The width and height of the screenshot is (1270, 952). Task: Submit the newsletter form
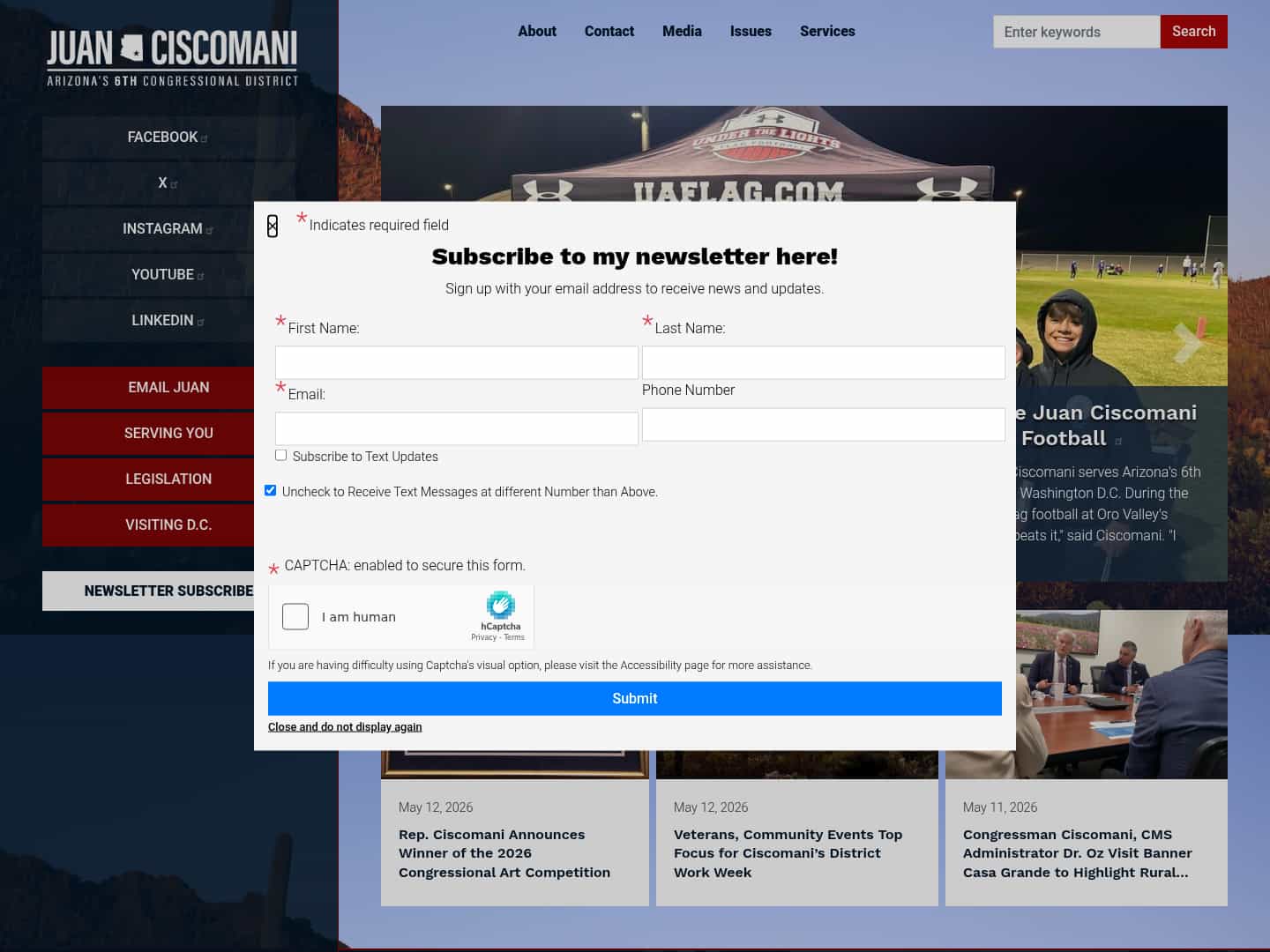[x=635, y=698]
